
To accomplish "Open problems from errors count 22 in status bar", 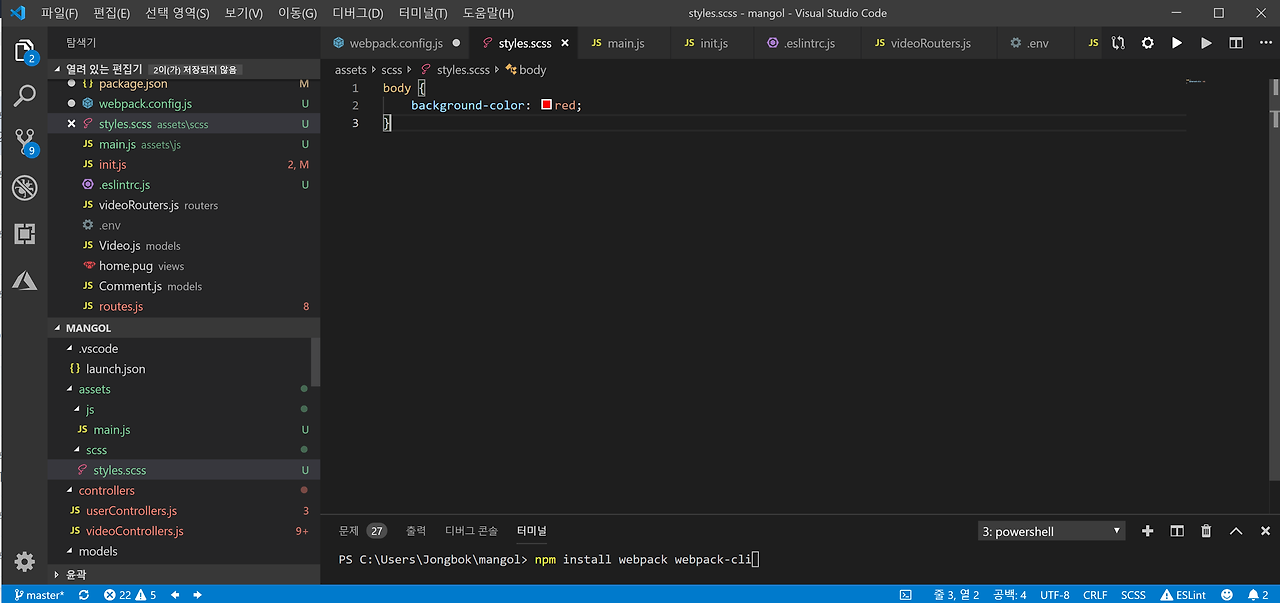I will pyautogui.click(x=119, y=595).
